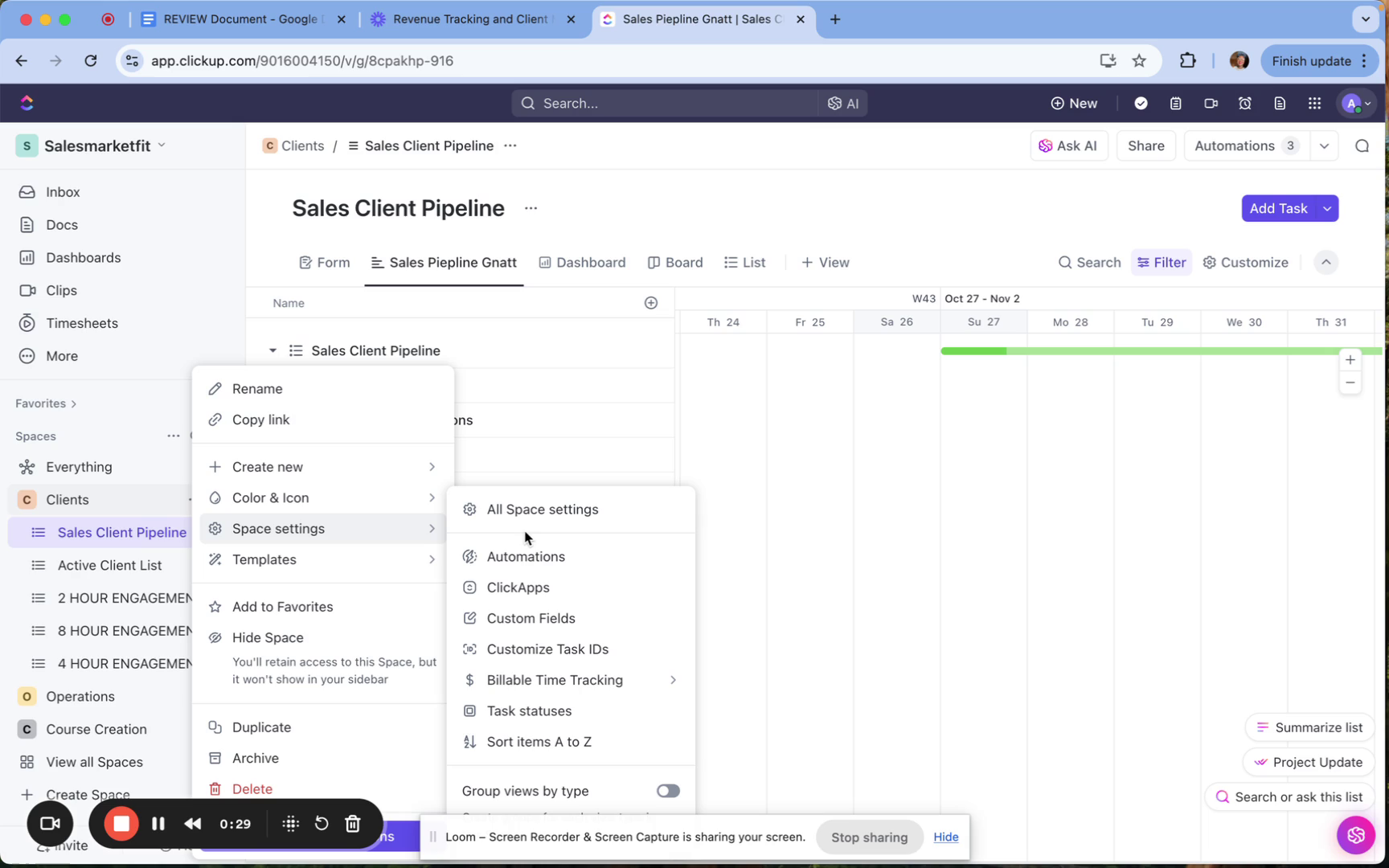Open the reminders alarm clock icon
The width and height of the screenshot is (1389, 868).
click(x=1244, y=103)
